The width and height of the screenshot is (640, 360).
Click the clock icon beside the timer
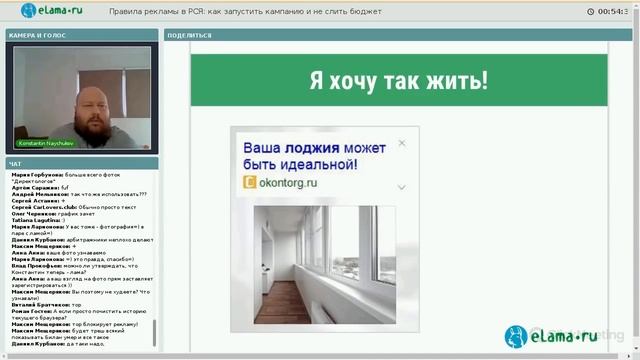click(590, 11)
